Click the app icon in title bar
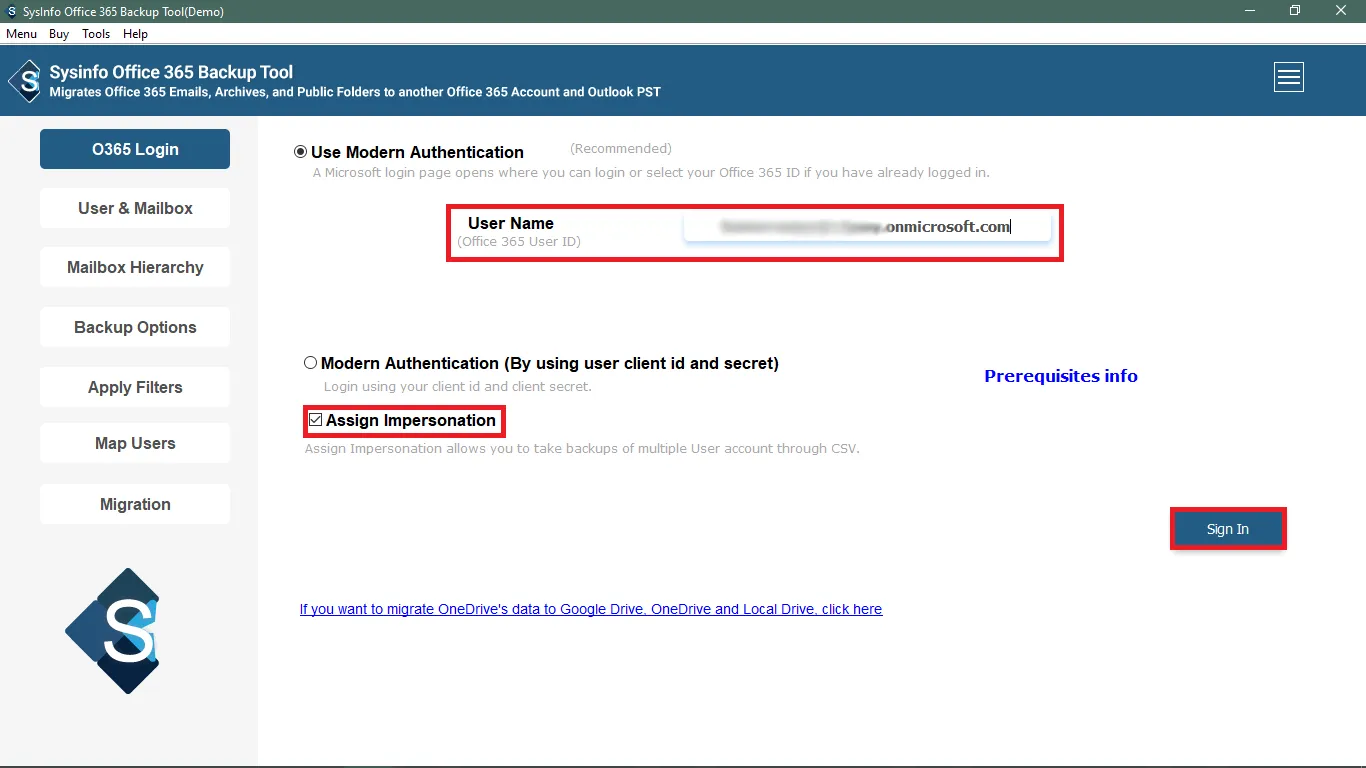The image size is (1366, 768). coord(11,11)
